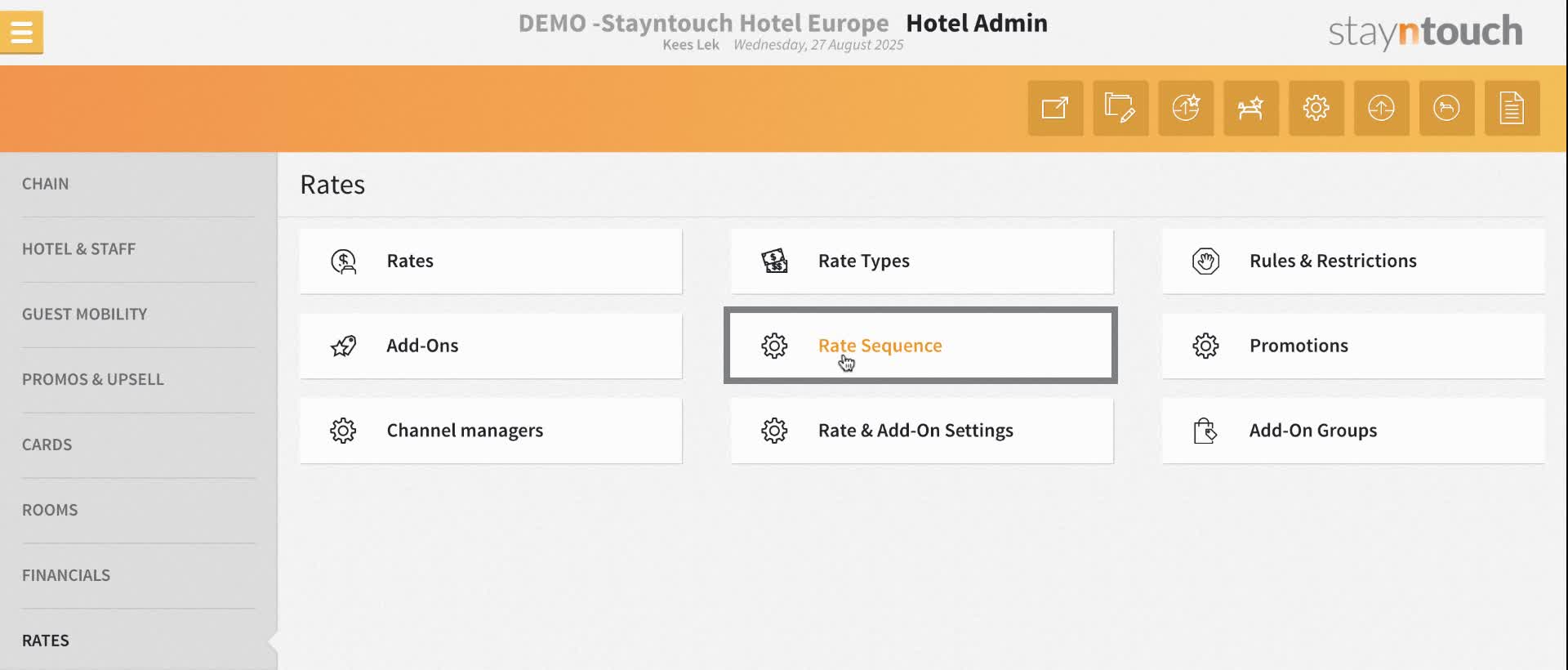Open the hamburger menu button

point(21,33)
